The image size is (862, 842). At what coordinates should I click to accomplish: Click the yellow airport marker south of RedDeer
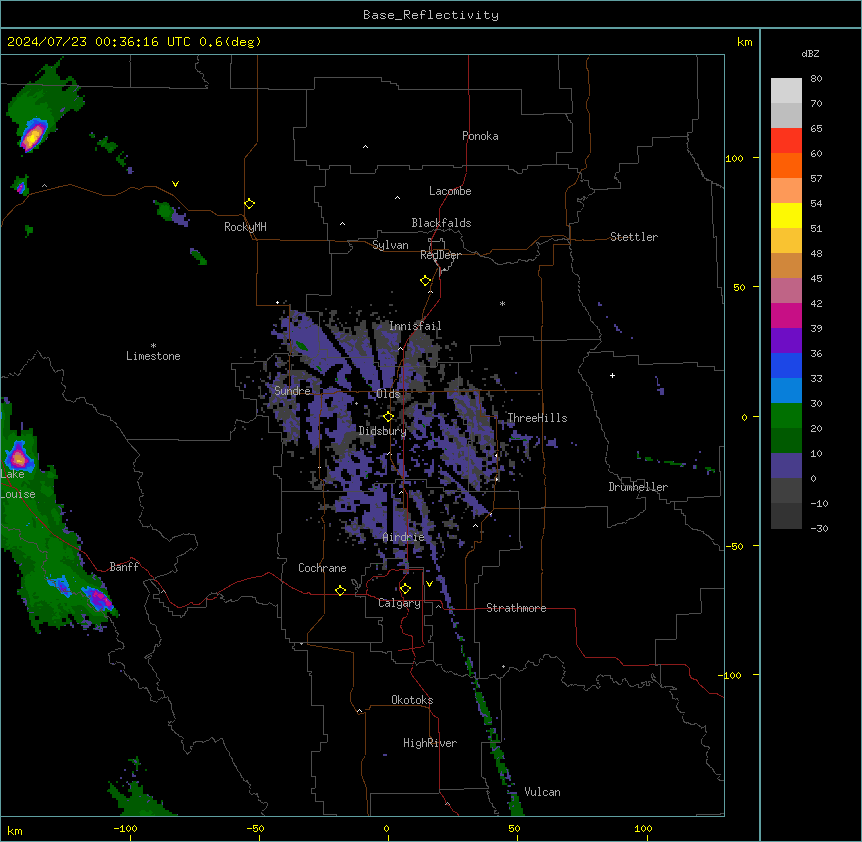pos(425,281)
